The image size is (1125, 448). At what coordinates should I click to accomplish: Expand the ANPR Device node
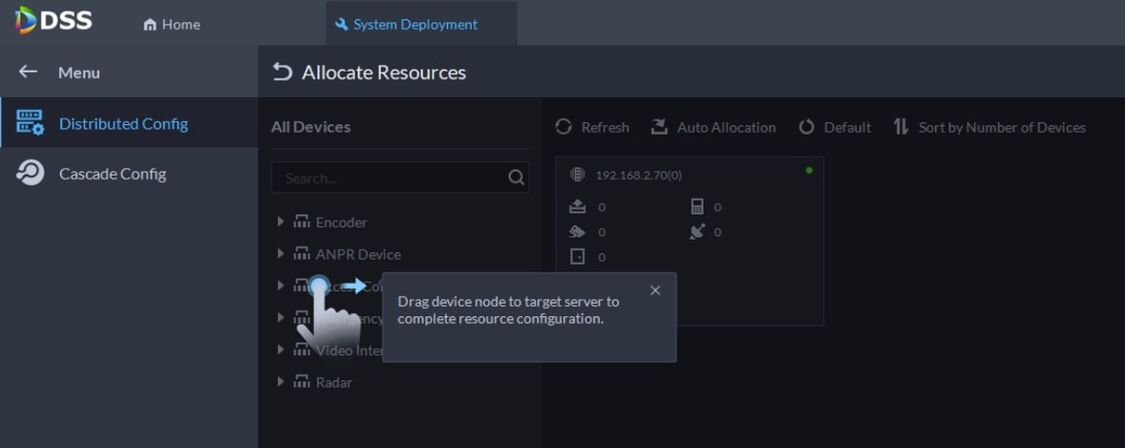point(281,254)
